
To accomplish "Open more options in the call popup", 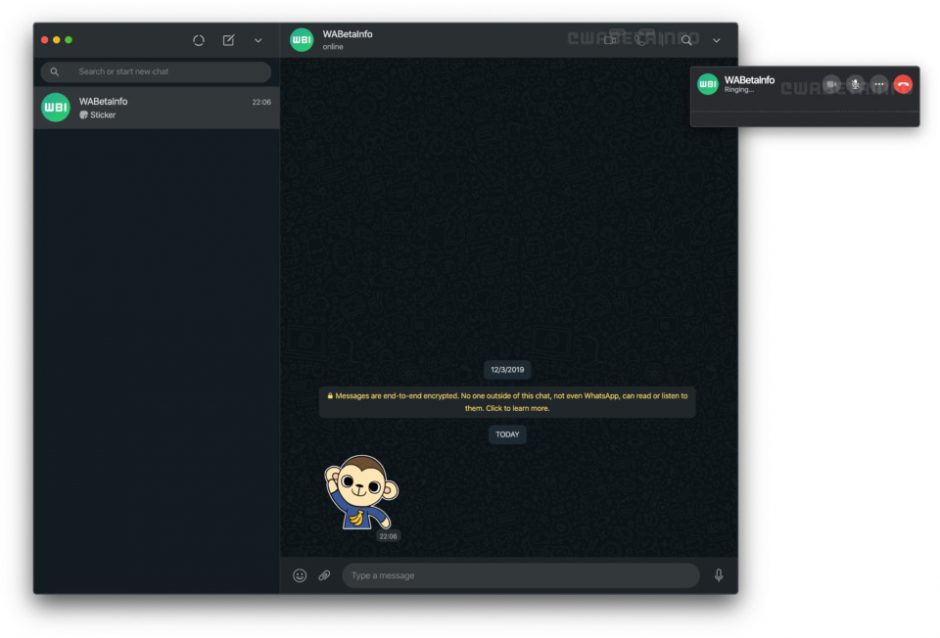I will click(x=879, y=85).
